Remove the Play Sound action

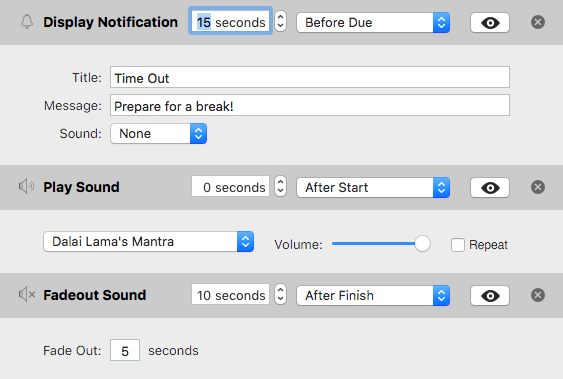[x=538, y=187]
